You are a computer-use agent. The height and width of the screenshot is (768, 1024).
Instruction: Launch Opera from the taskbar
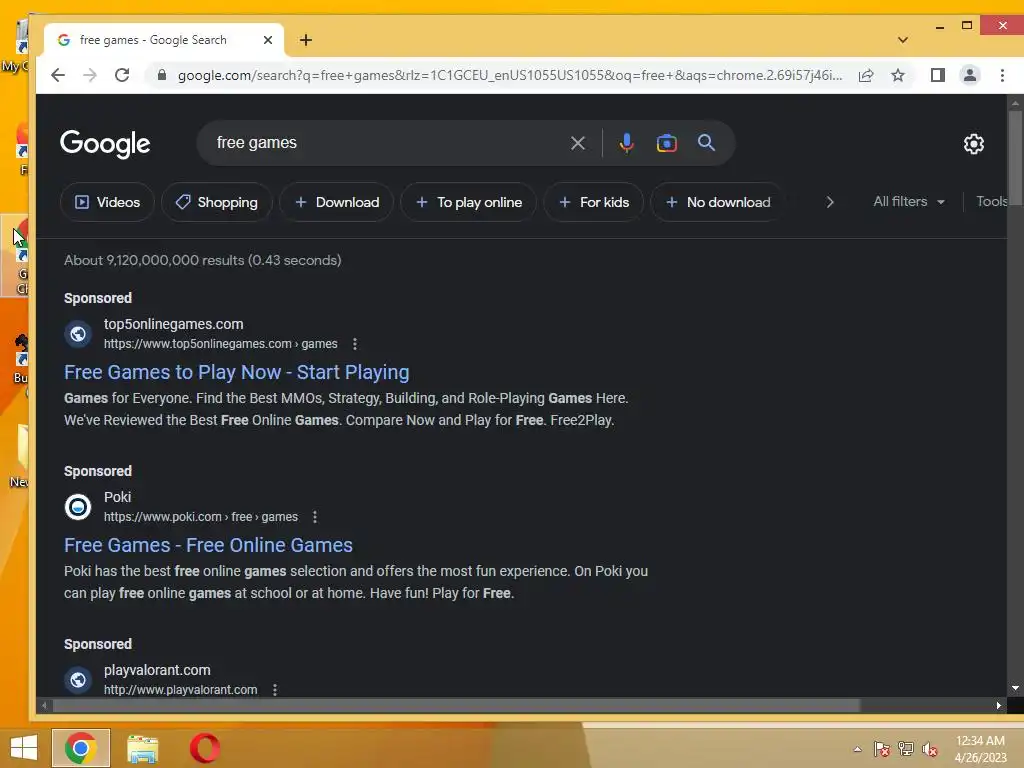[x=205, y=748]
